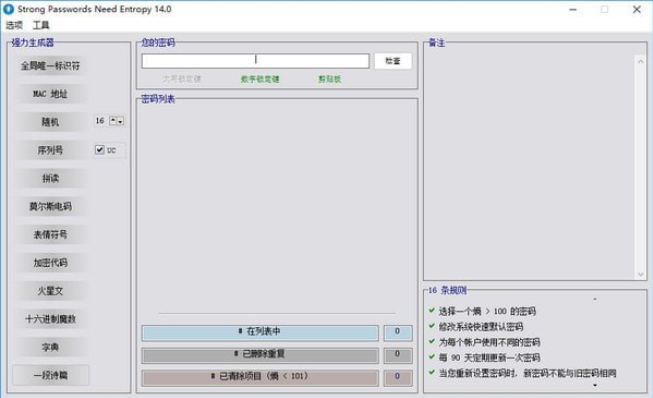653x398 pixels.
Task: Click the 莫尔斯电码 Morse code button
Action: click(x=50, y=206)
